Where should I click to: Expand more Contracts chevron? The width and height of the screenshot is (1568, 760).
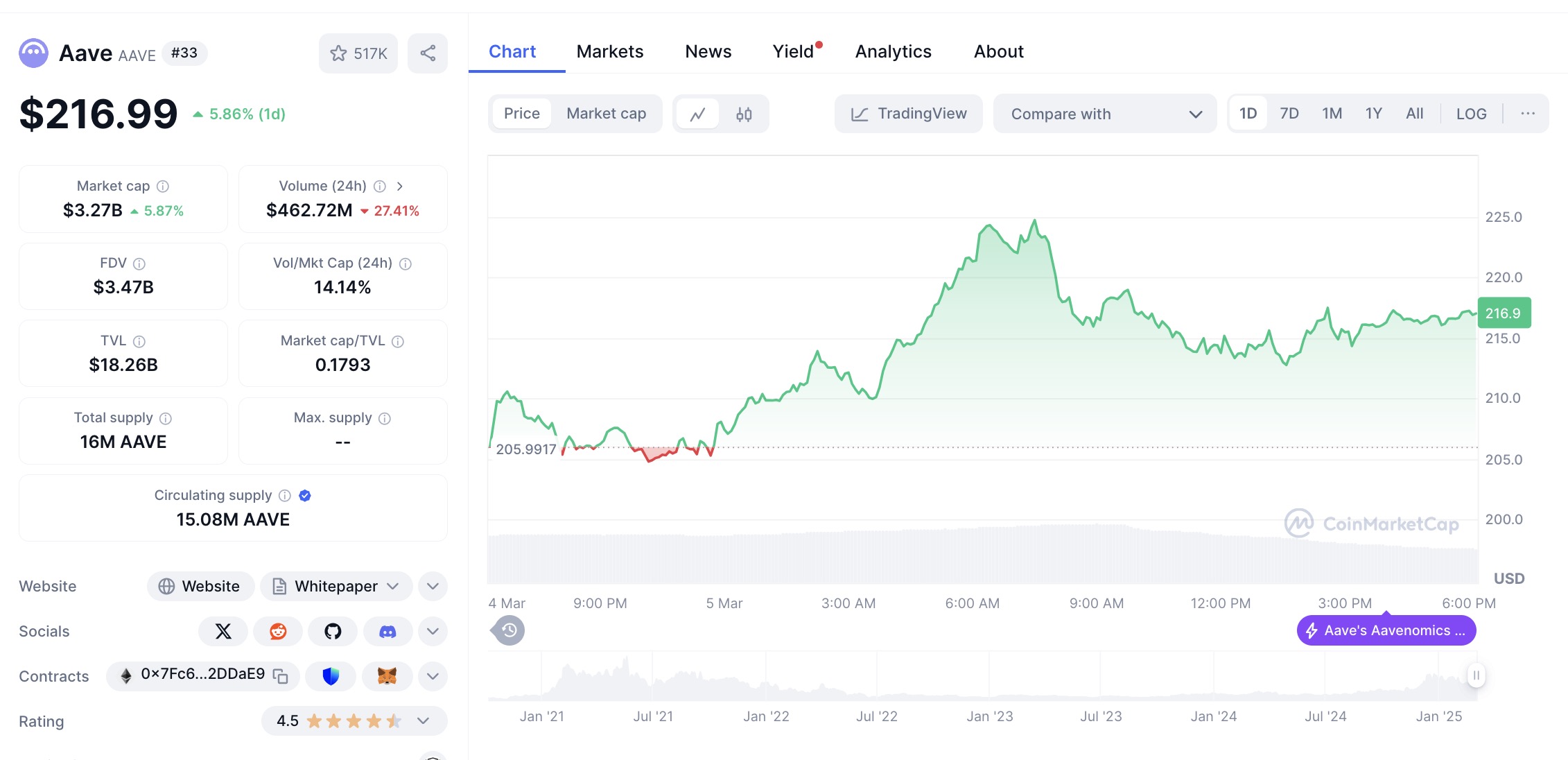433,676
